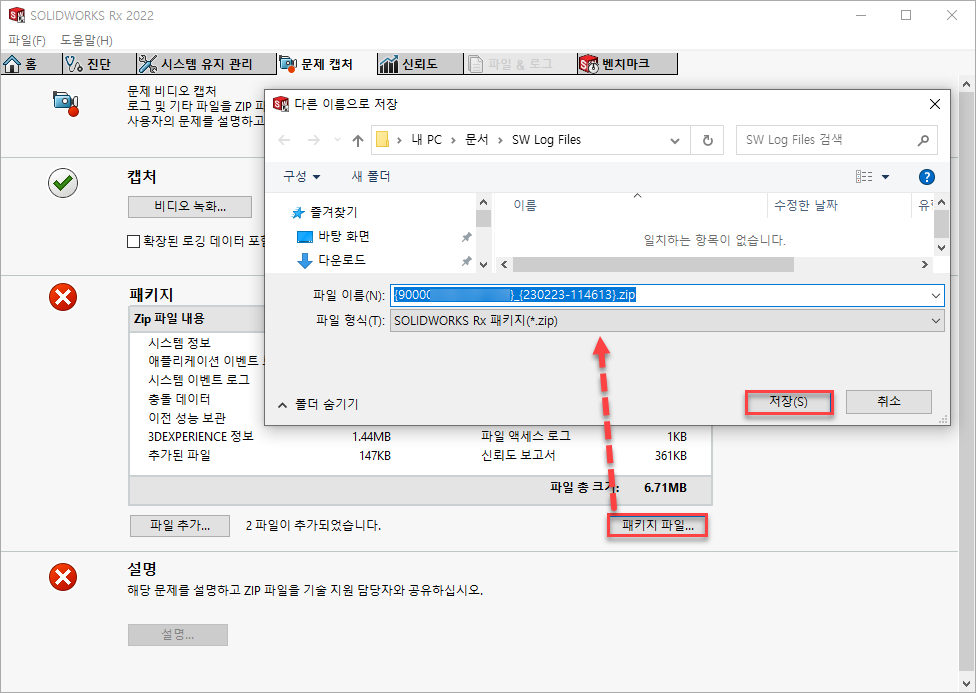Click the 다운로드 pin icon
The width and height of the screenshot is (976, 693).
466,262
